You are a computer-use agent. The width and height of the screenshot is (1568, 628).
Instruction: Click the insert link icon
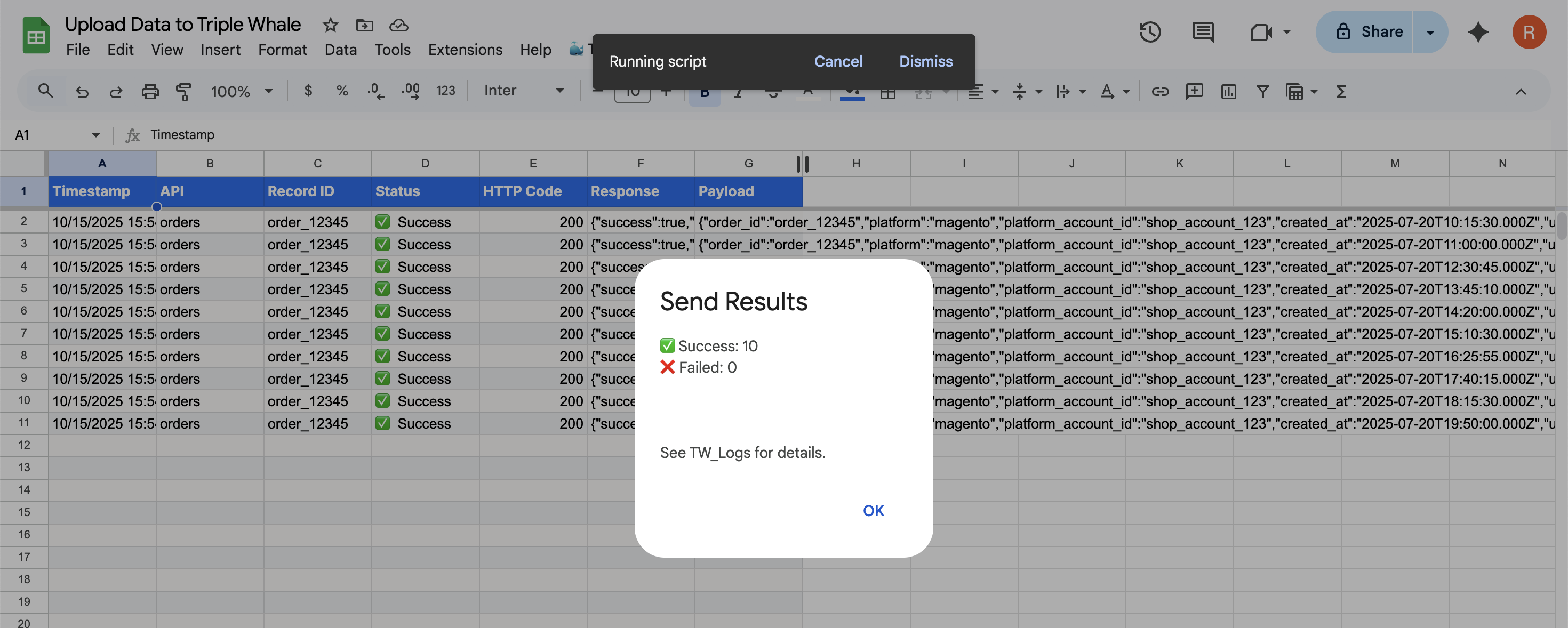point(1159,91)
